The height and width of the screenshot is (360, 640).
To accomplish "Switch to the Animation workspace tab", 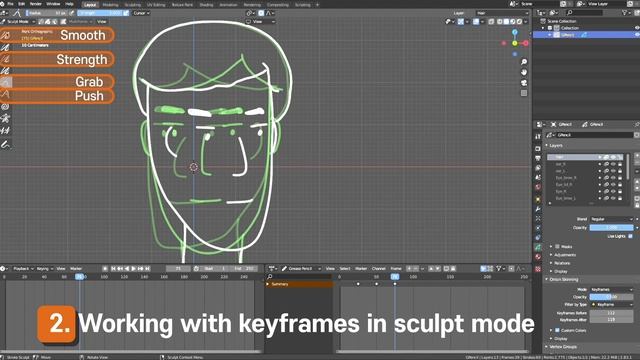I will (x=228, y=5).
